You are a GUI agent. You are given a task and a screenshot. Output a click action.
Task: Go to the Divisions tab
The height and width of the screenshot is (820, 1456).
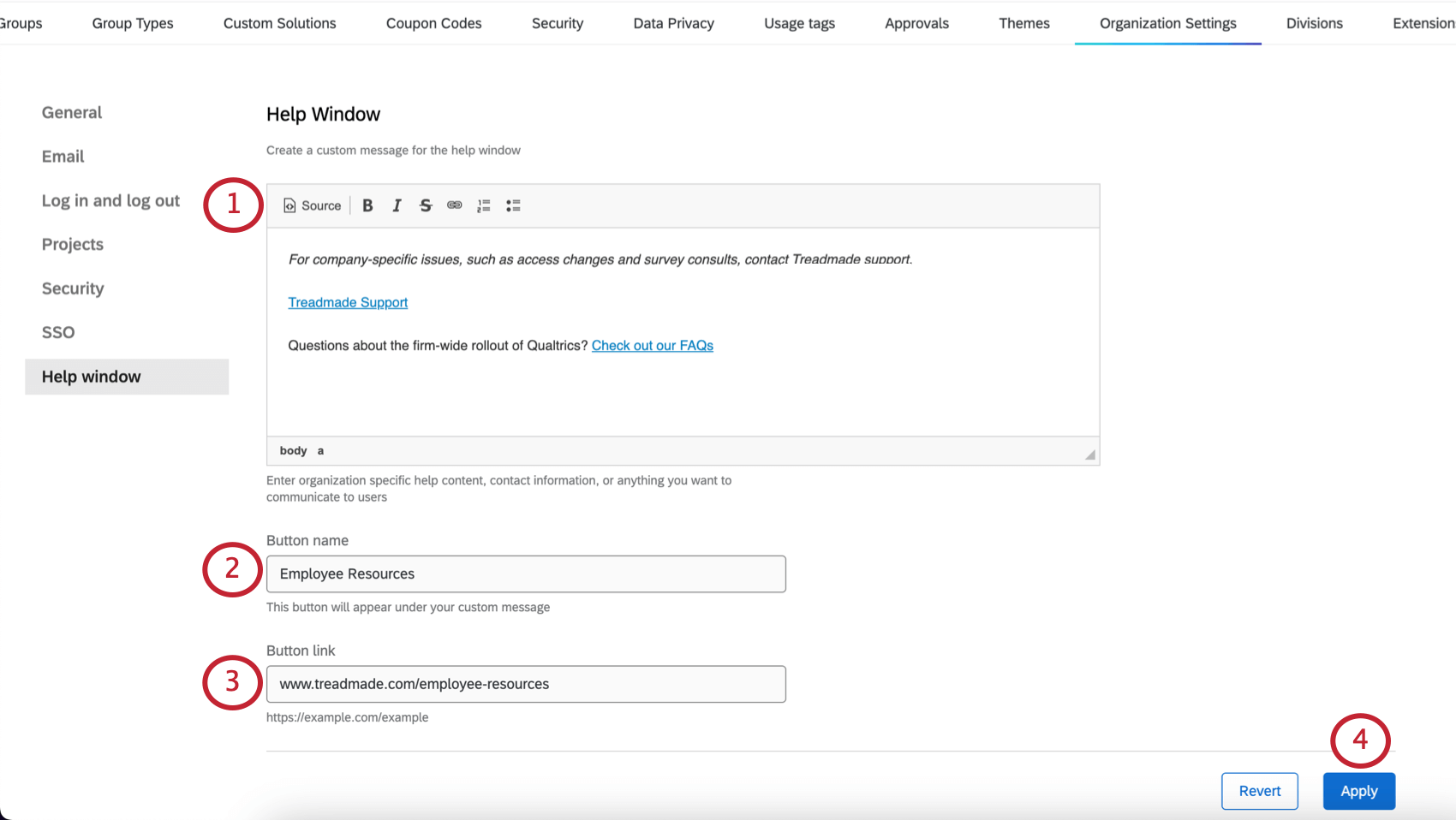pyautogui.click(x=1314, y=23)
